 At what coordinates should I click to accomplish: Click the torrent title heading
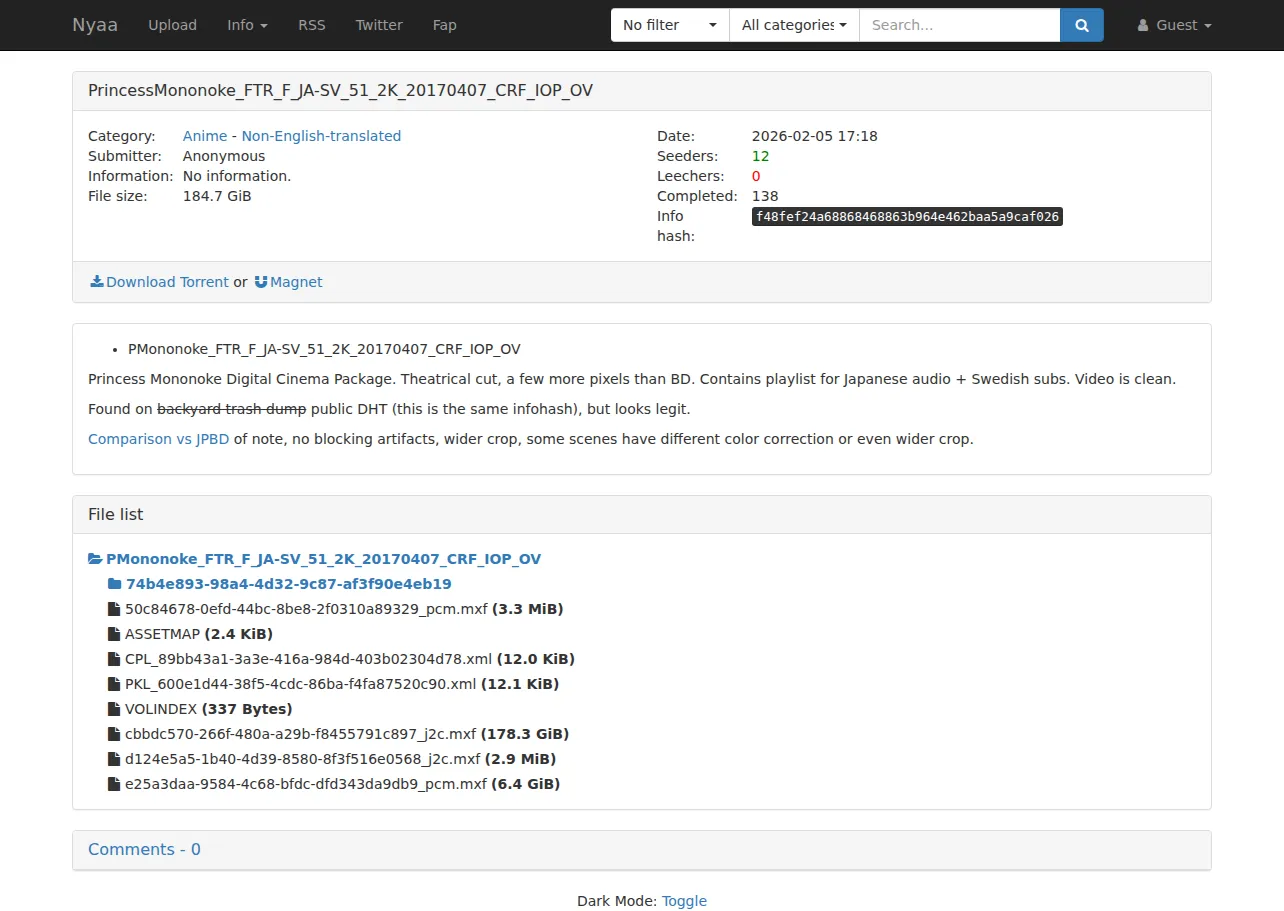click(341, 90)
